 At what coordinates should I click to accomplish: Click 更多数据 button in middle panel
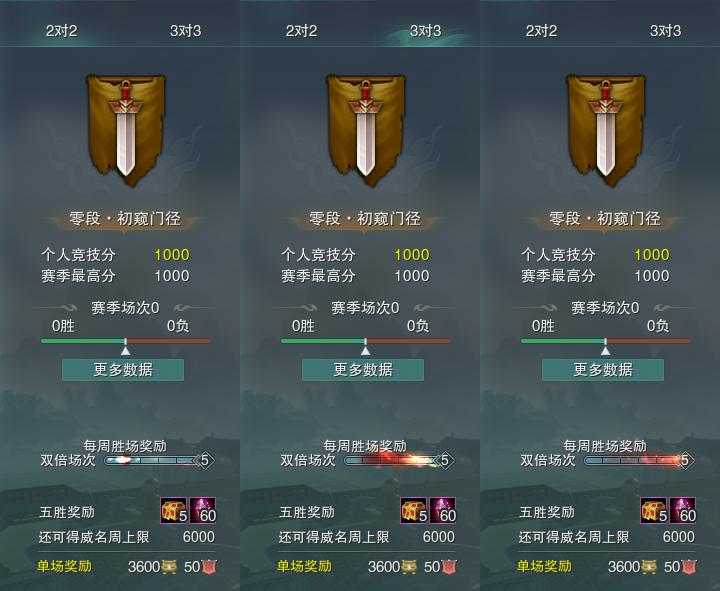tap(363, 370)
